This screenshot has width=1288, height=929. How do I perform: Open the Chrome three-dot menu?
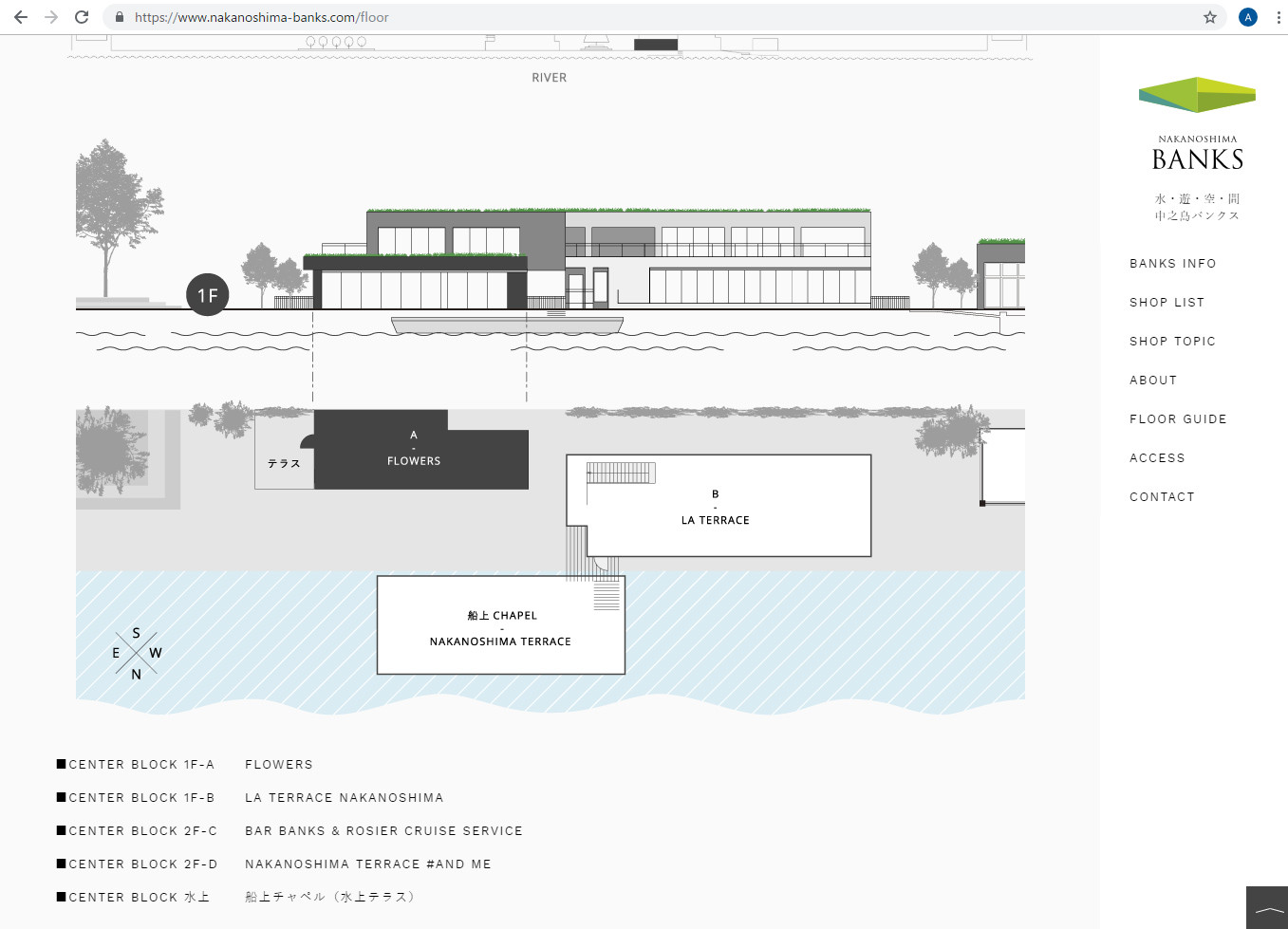point(1278,17)
